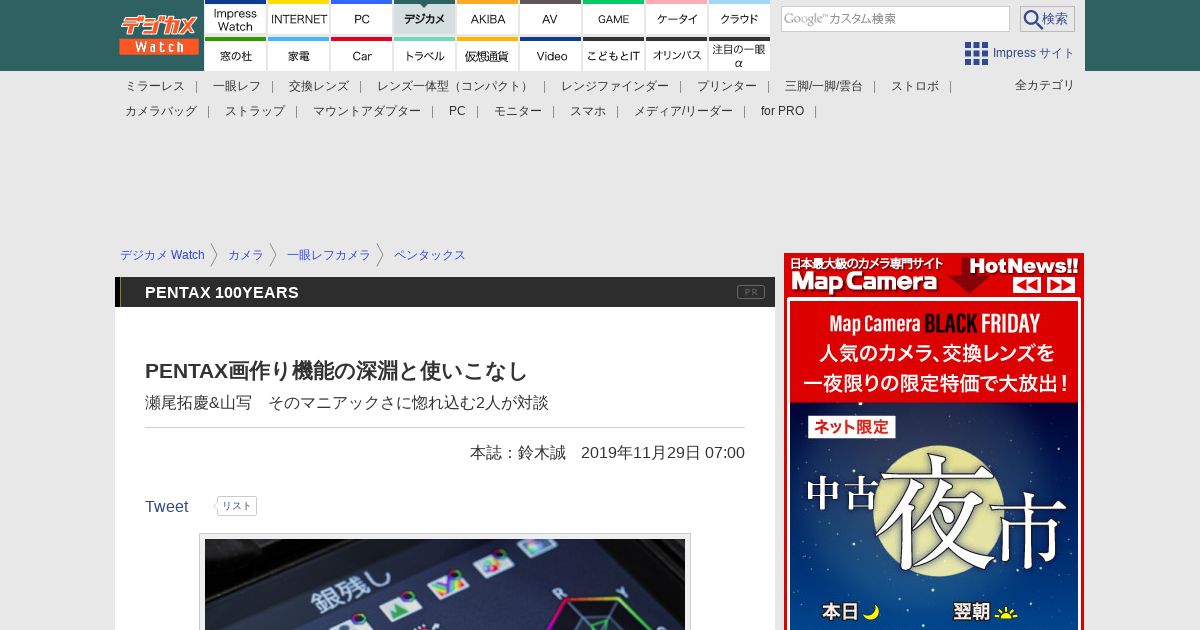
Task: Click Map Camera ad previous arrows
Action: (x=1027, y=285)
